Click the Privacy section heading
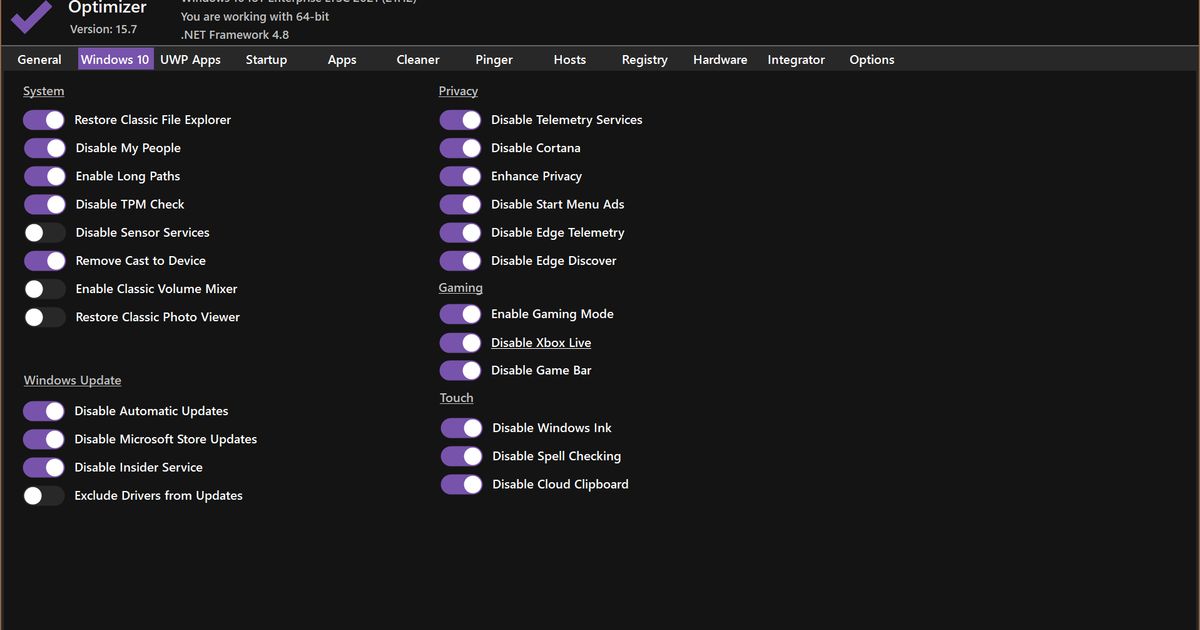1200x630 pixels. (458, 91)
